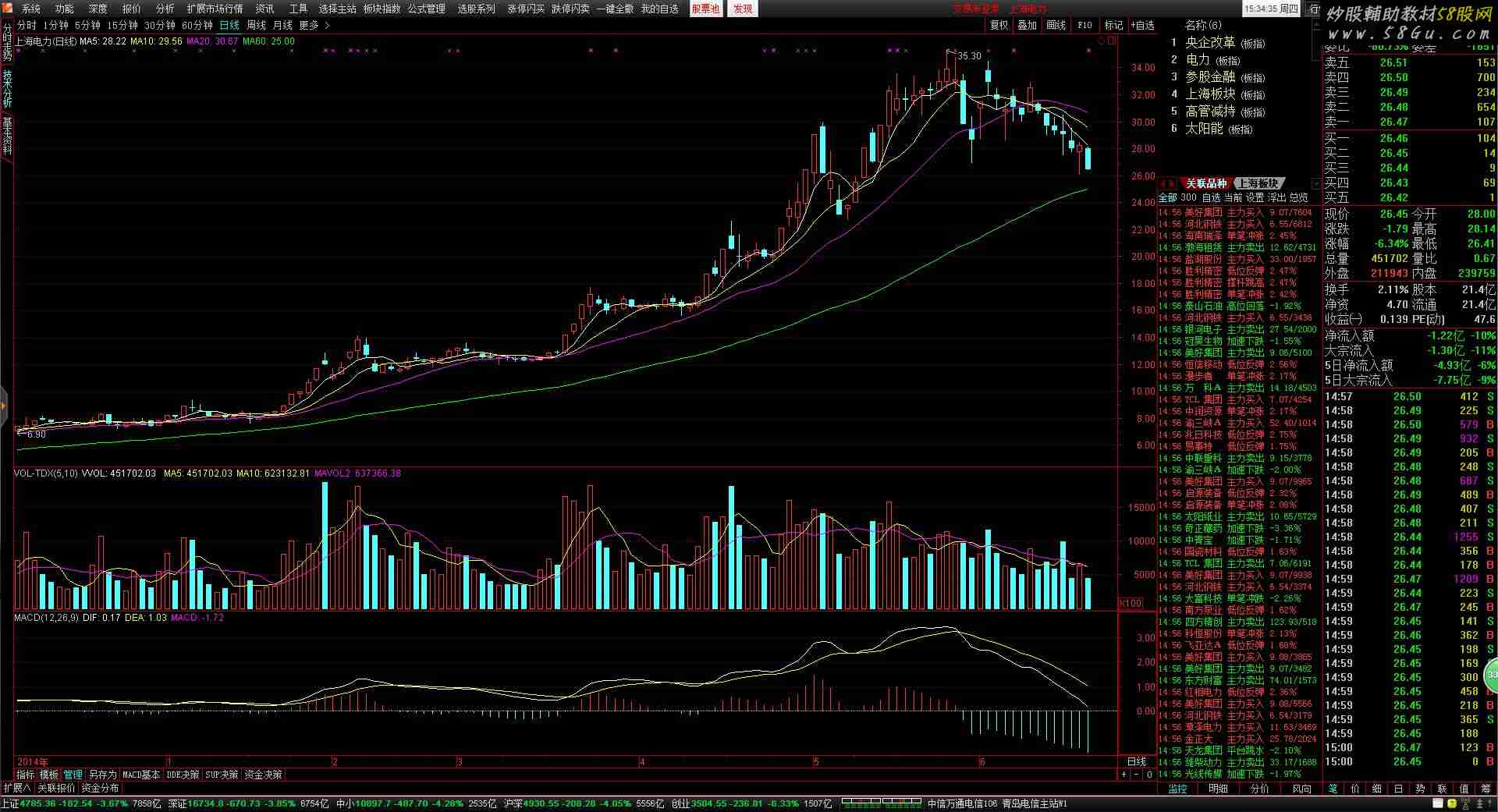Open alert 设置 settings
The image size is (1498, 812).
(x=1255, y=198)
